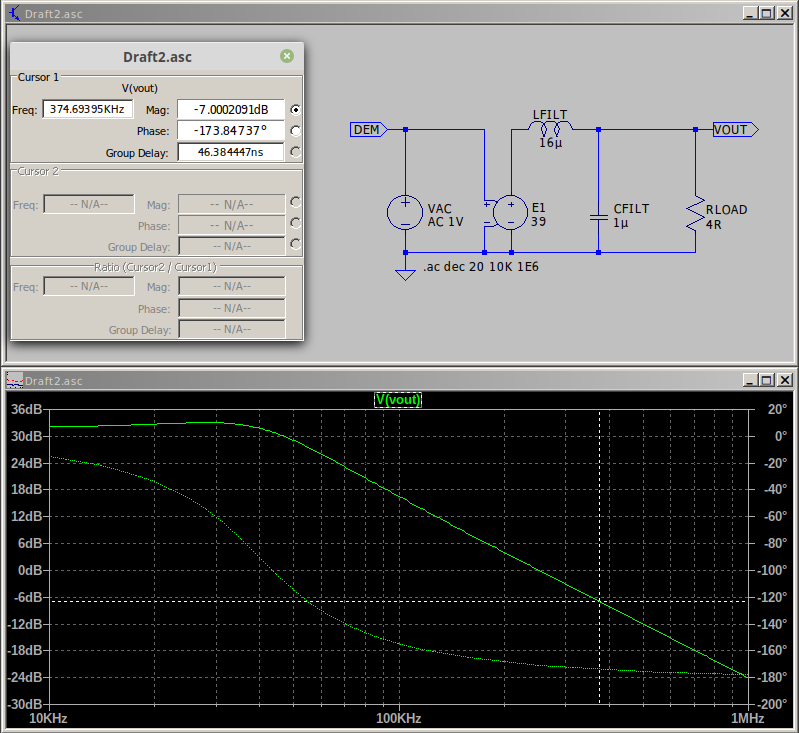Select the LFILT inductor symbol
Viewport: 799px width, 733px height.
[x=550, y=127]
